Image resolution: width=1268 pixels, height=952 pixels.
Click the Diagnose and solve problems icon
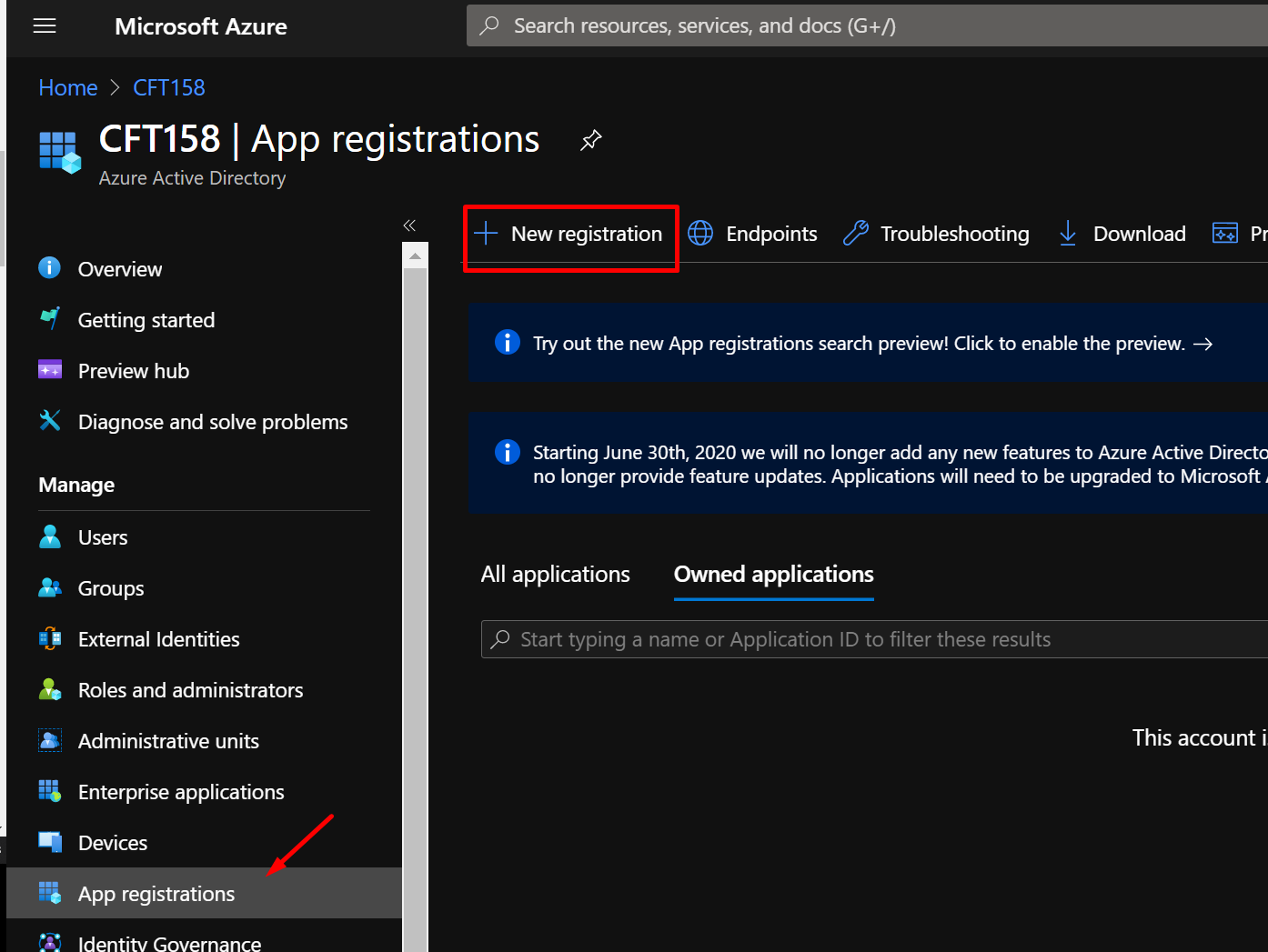pos(50,421)
